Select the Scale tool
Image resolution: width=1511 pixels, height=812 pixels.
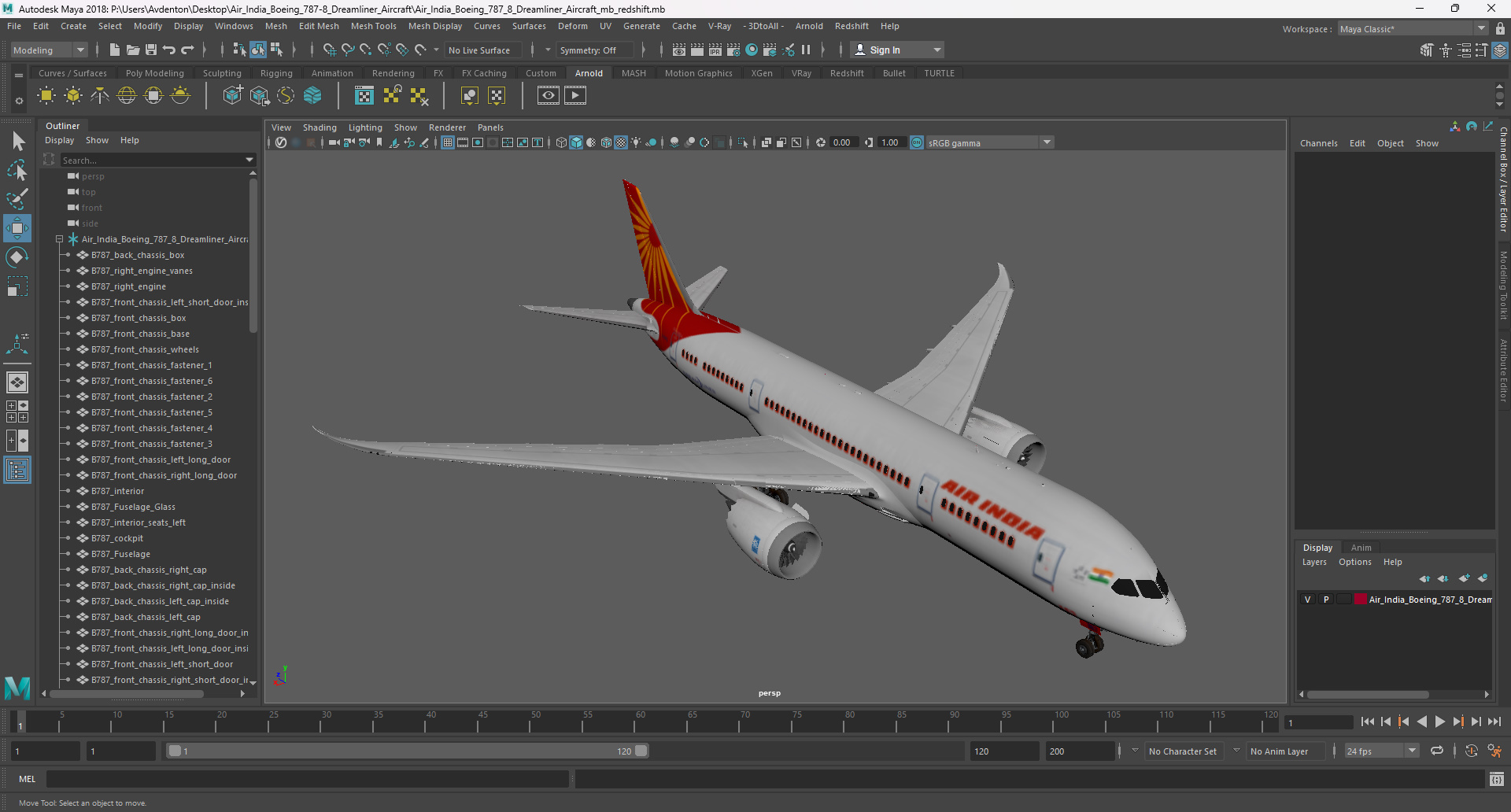click(x=17, y=286)
